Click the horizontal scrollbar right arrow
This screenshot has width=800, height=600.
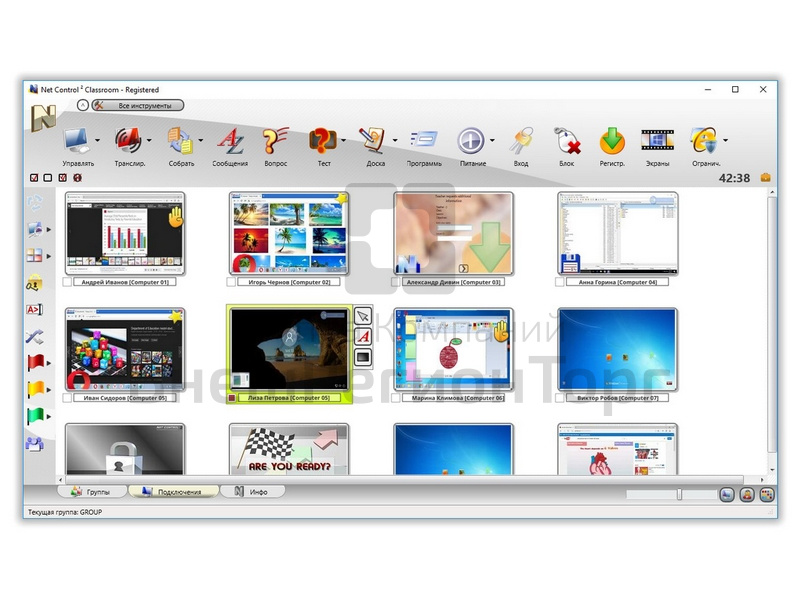coord(762,480)
